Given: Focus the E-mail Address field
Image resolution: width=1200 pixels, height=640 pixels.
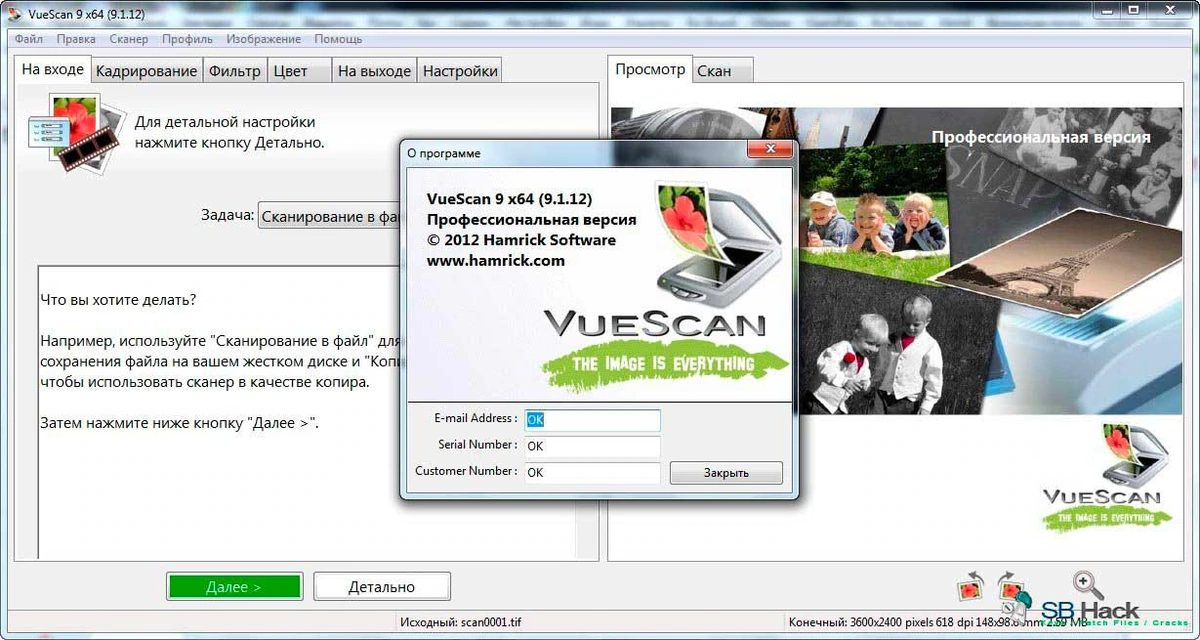Looking at the screenshot, I should (592, 420).
